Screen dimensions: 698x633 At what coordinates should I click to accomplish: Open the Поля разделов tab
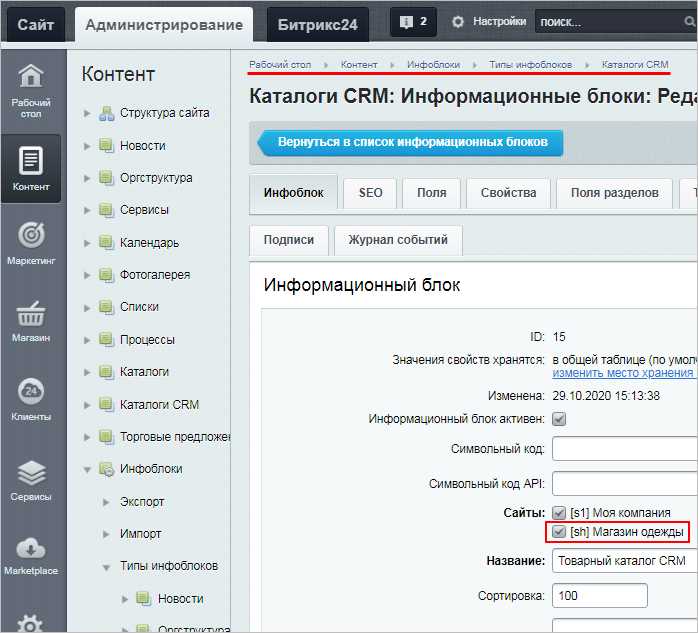pos(614,193)
